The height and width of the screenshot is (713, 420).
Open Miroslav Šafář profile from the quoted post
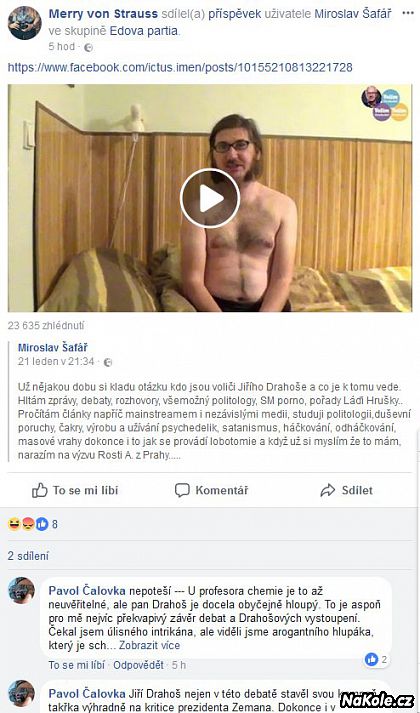[x=53, y=348]
